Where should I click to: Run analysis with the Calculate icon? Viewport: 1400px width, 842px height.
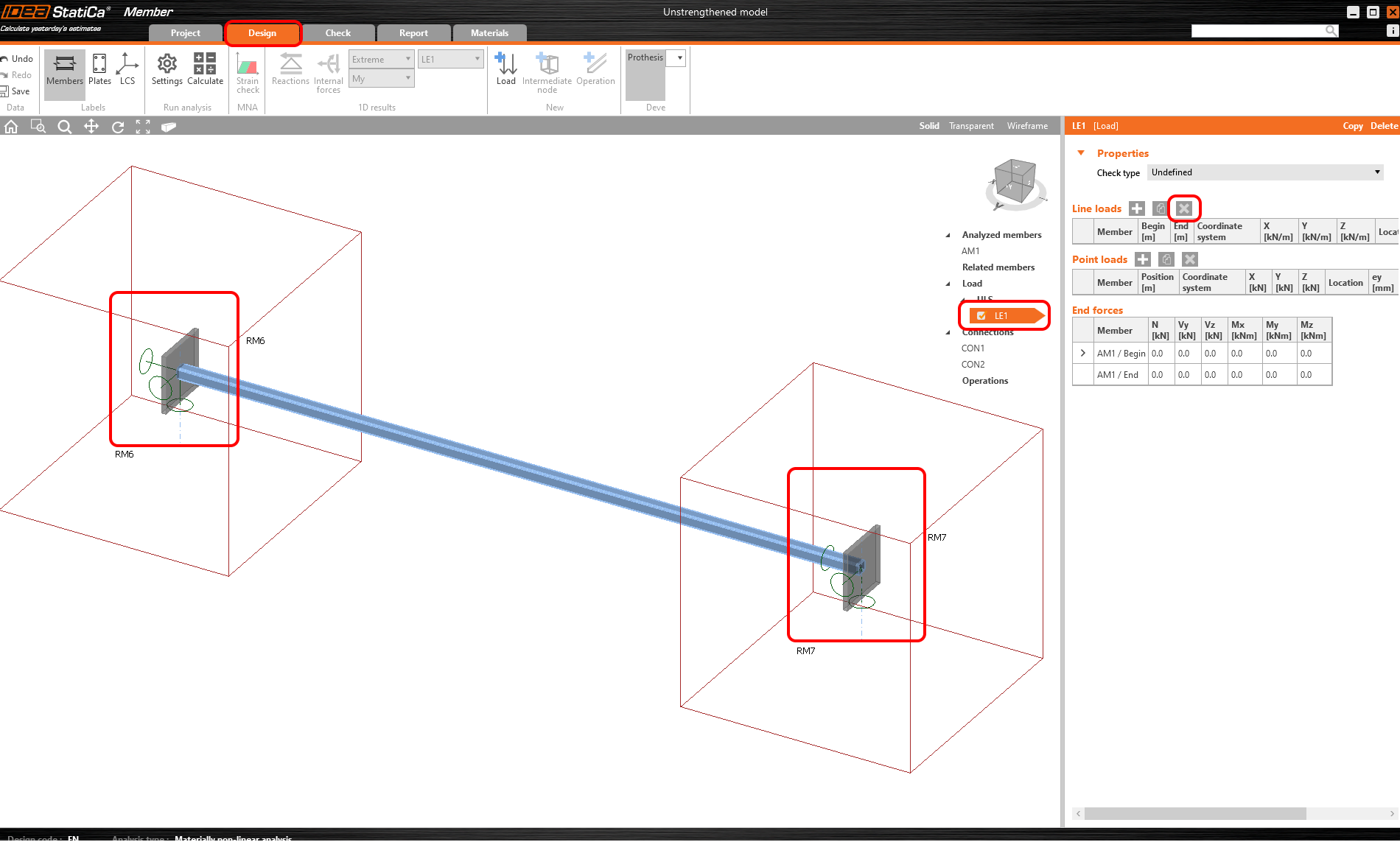click(x=205, y=70)
